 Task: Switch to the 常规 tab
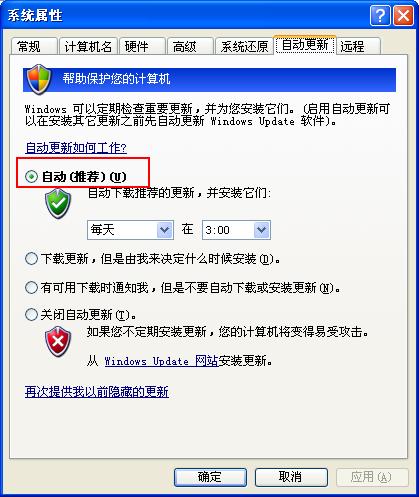(x=34, y=46)
